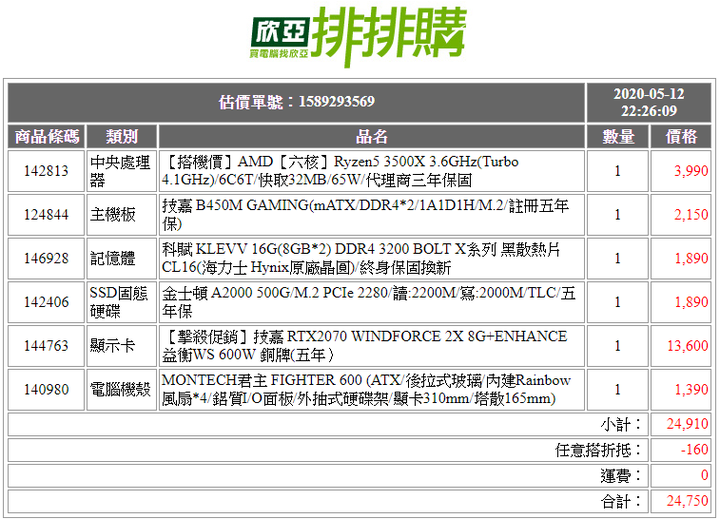Click the price 2,150
The height and width of the screenshot is (519, 720).
tap(691, 214)
